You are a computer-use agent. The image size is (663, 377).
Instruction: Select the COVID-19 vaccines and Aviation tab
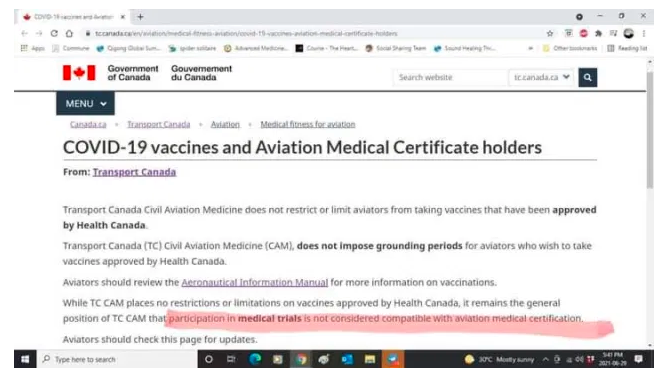click(x=73, y=17)
